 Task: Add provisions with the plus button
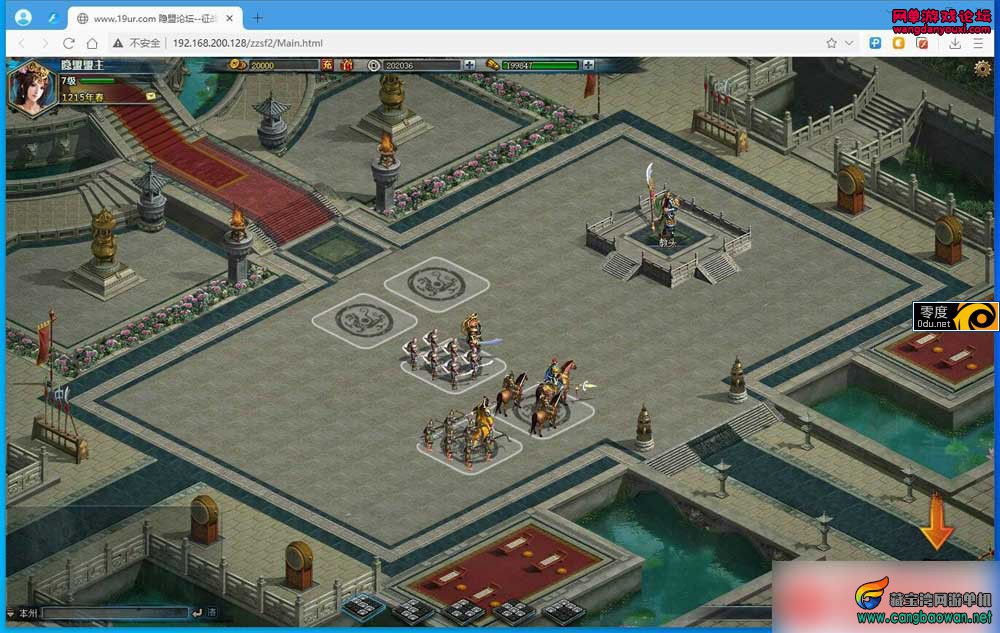point(588,65)
